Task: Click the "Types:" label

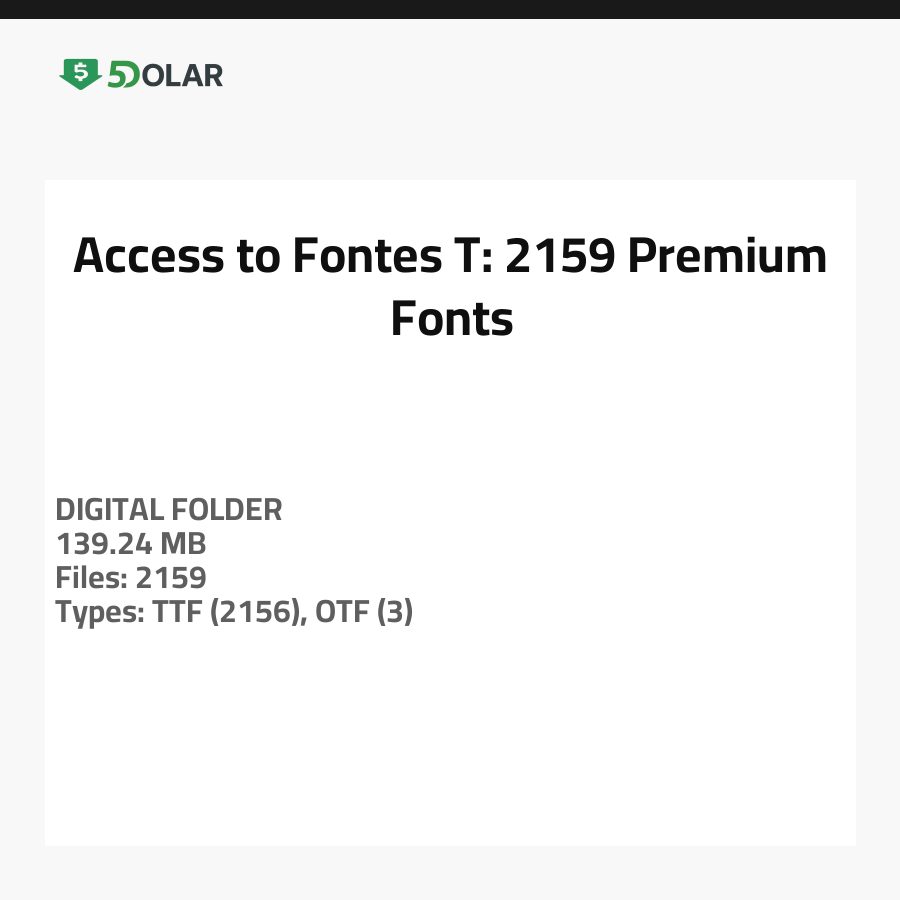Action: click(99, 612)
